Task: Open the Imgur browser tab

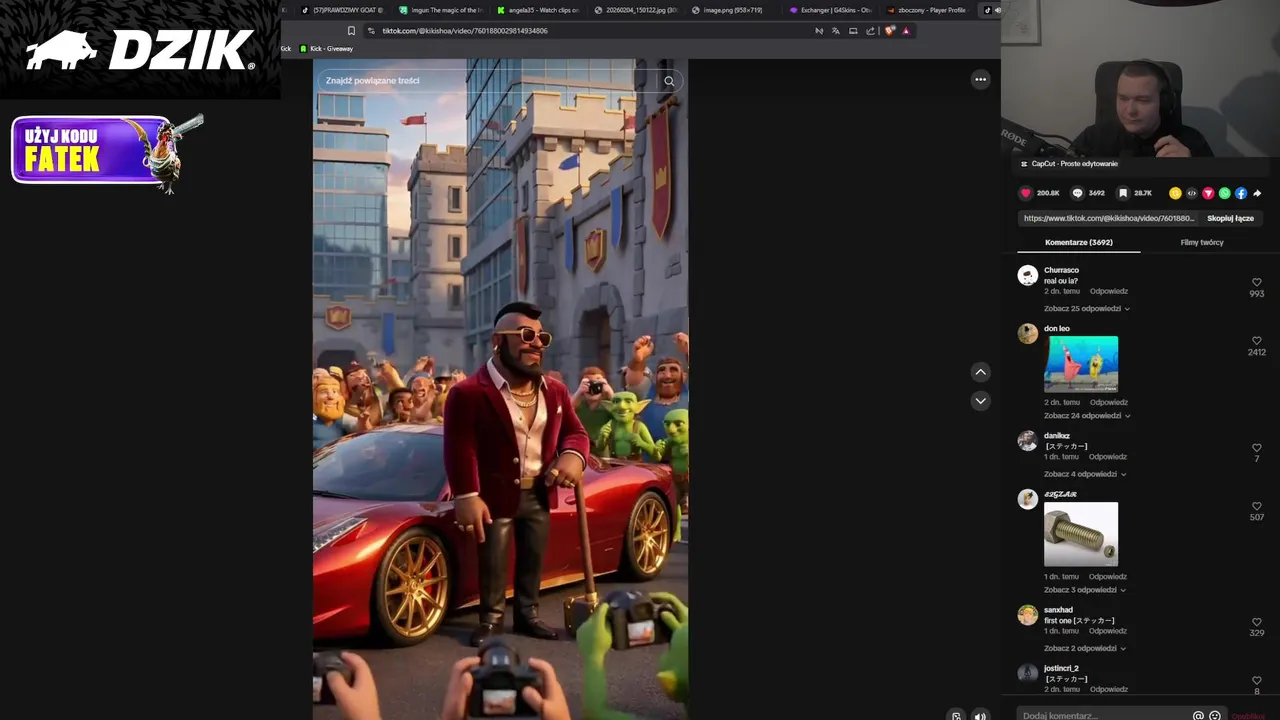Action: 440,10
